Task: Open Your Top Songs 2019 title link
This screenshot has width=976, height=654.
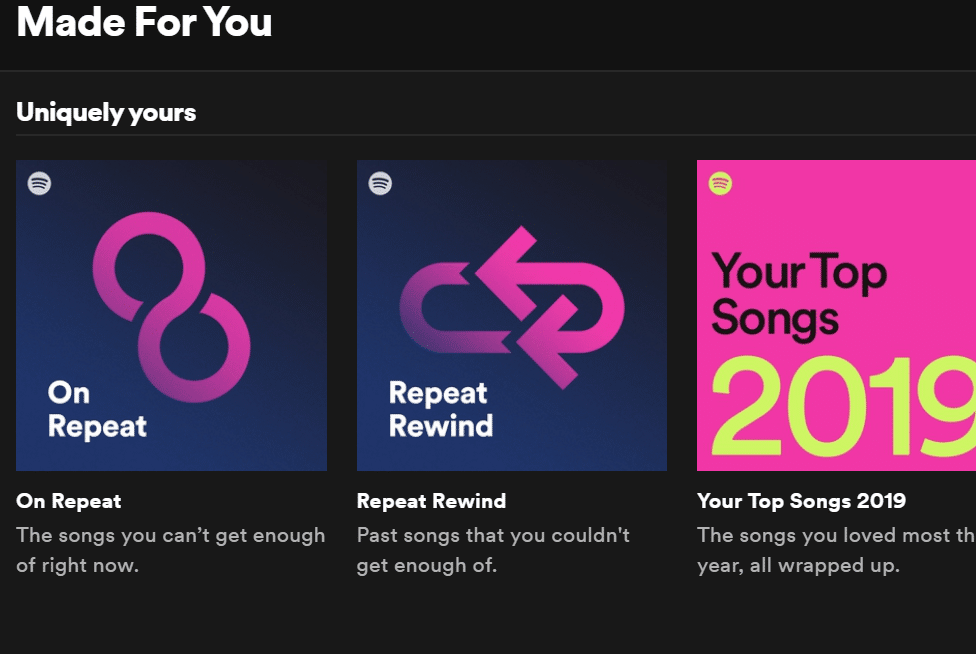Action: coord(801,501)
